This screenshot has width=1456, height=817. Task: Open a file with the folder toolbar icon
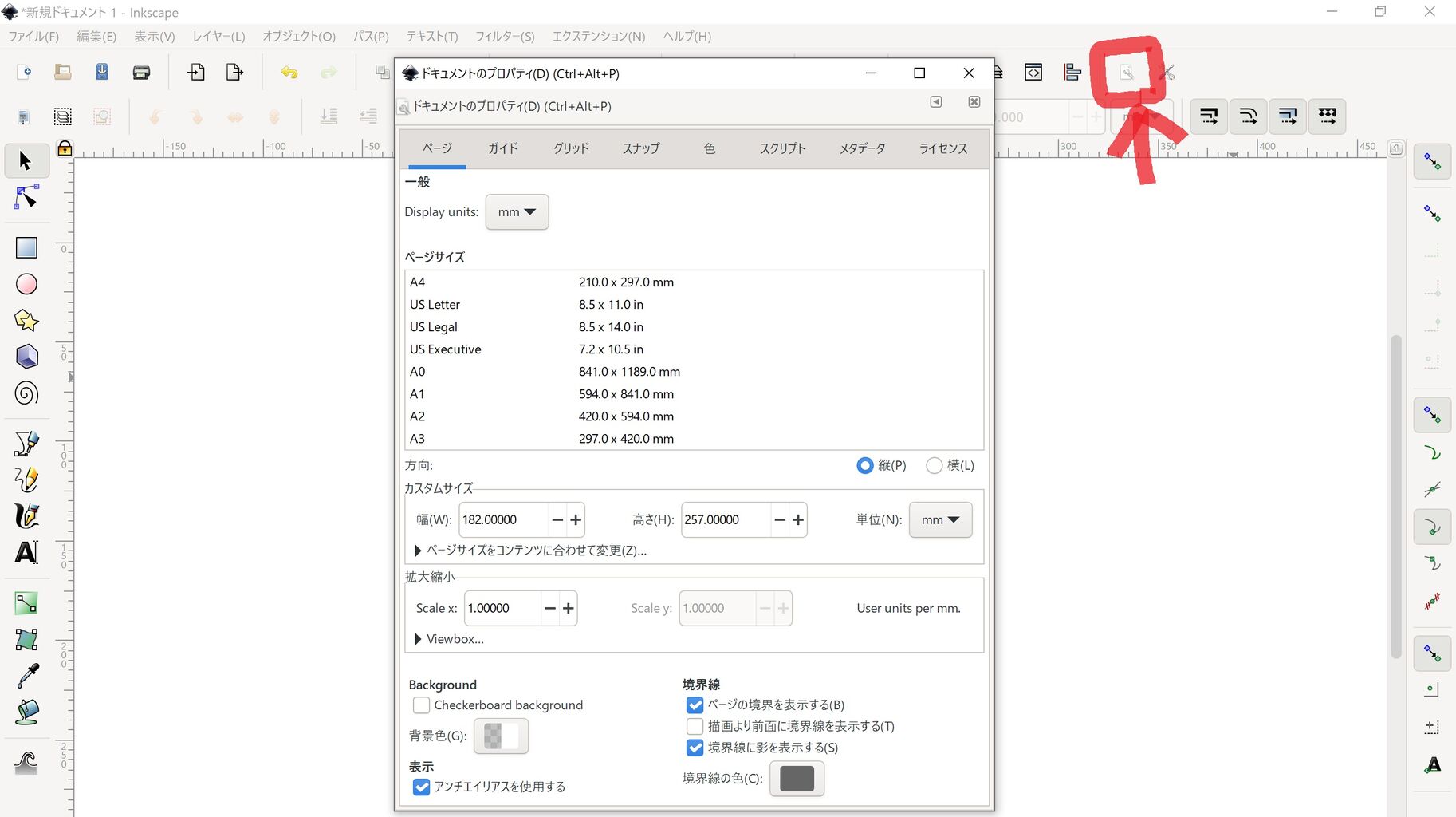point(62,72)
